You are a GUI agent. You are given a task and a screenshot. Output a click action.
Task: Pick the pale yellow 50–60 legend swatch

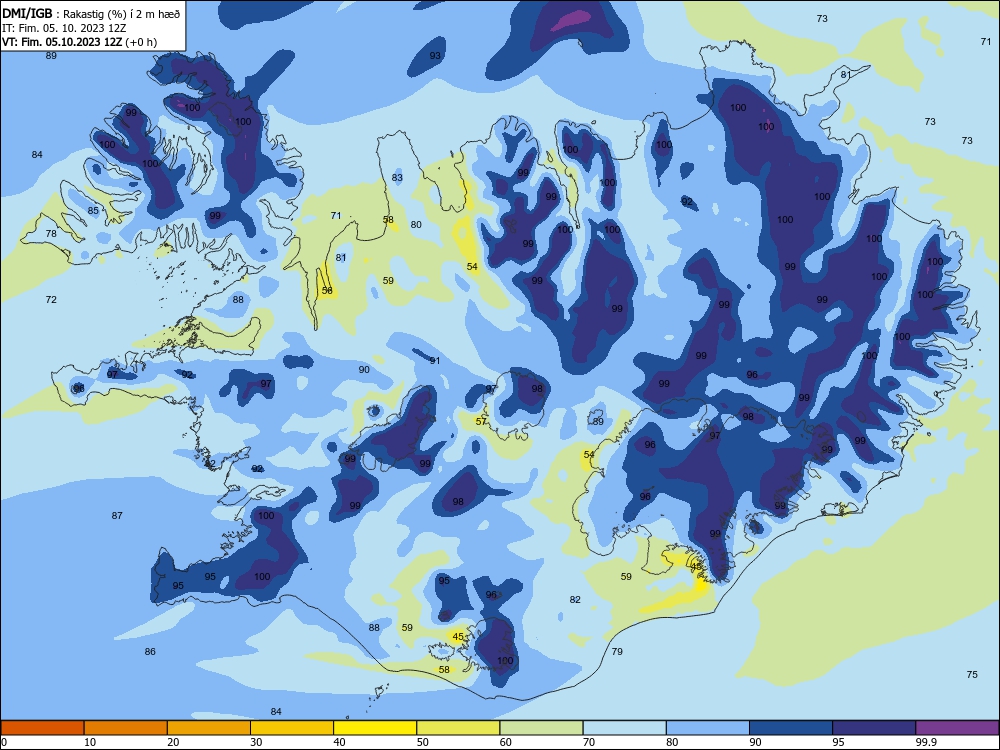click(458, 728)
